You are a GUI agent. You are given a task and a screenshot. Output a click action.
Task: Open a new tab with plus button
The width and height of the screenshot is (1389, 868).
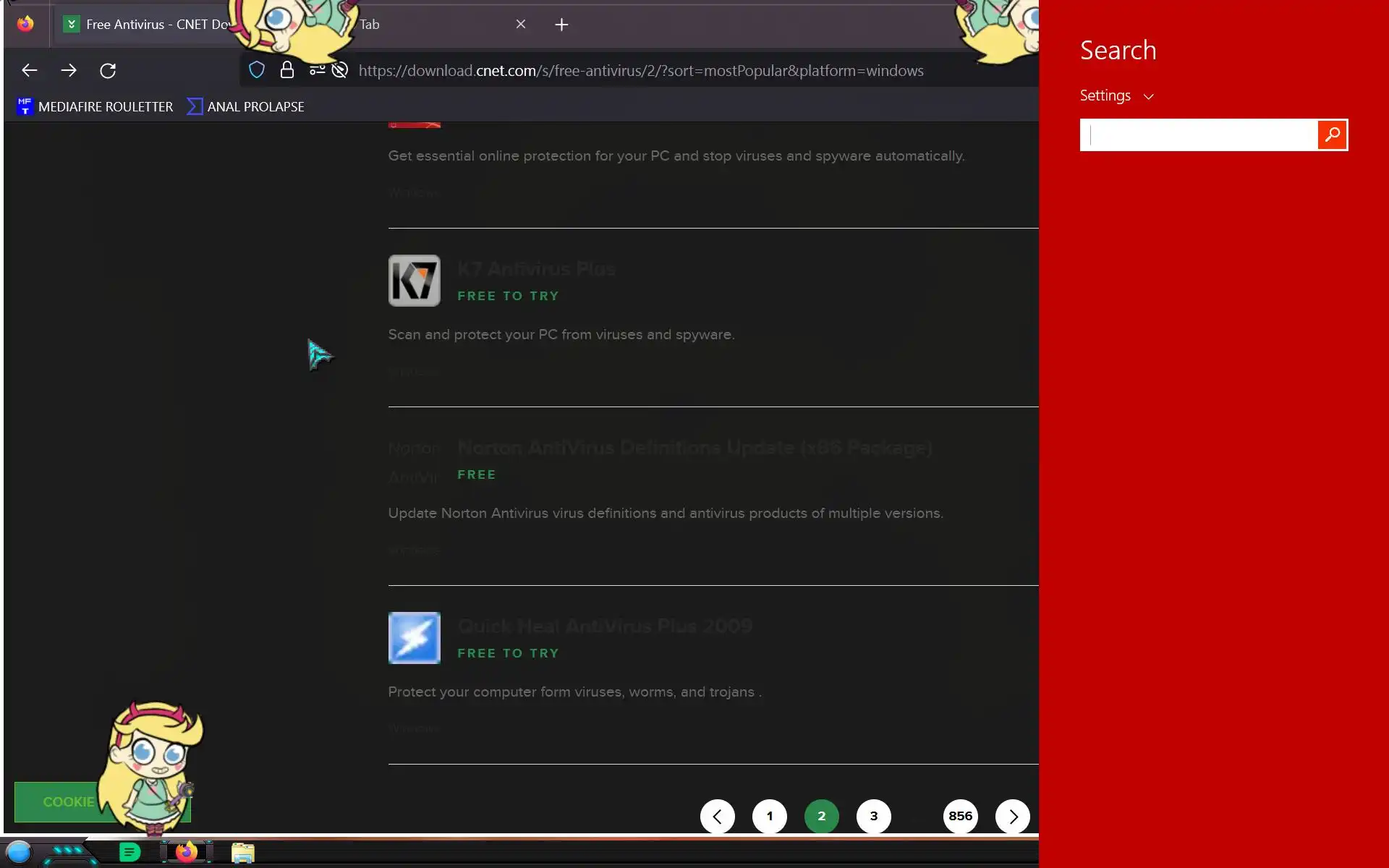tap(561, 25)
